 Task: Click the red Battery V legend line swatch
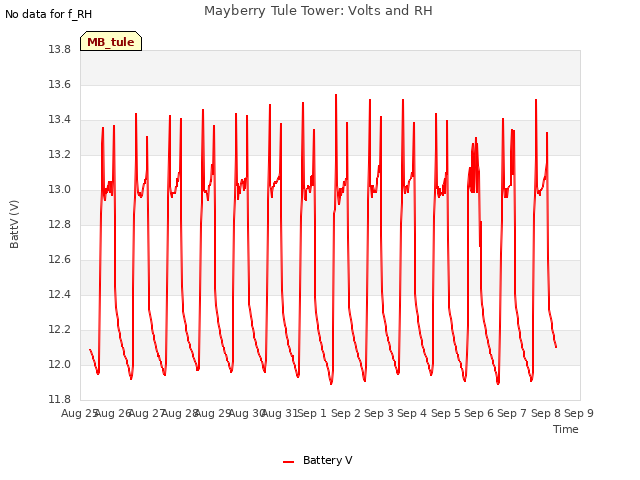pos(288,462)
